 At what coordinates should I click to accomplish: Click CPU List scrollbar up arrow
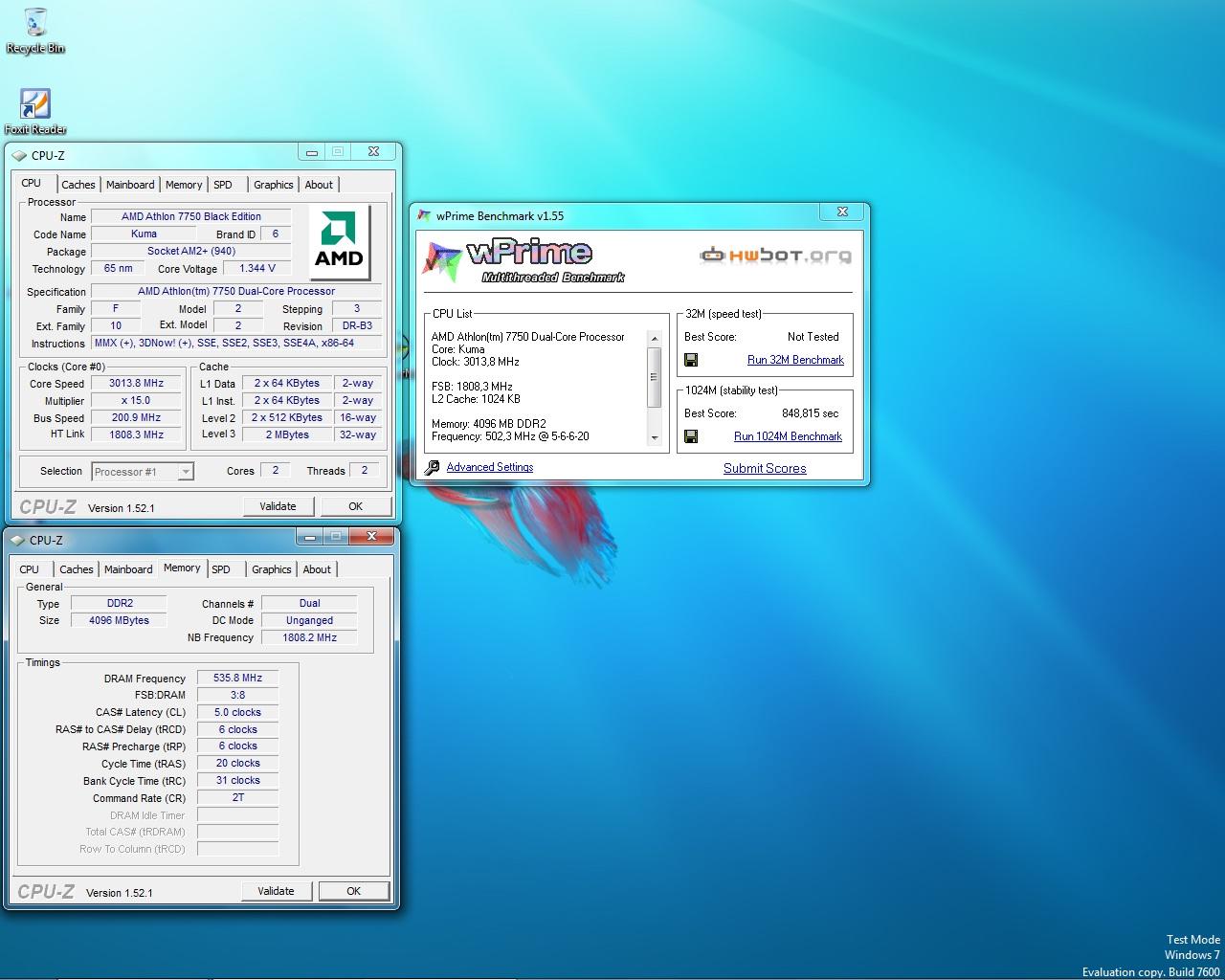655,339
